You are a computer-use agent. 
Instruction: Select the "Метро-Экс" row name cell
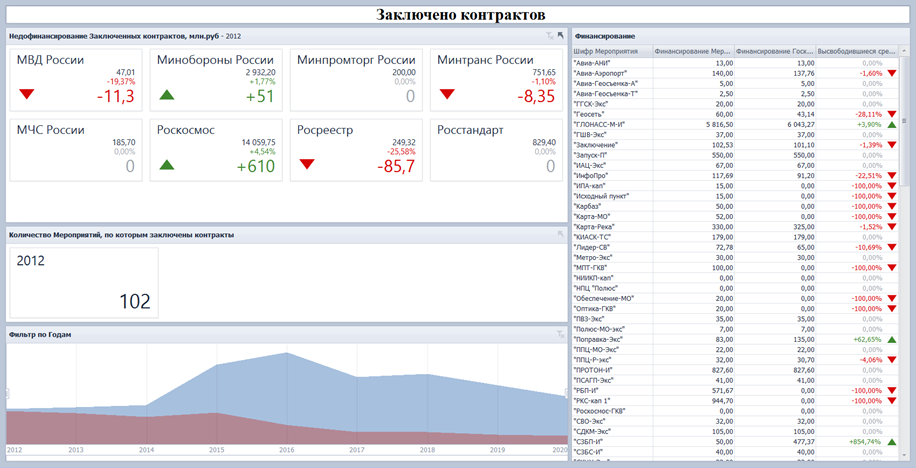(x=612, y=257)
